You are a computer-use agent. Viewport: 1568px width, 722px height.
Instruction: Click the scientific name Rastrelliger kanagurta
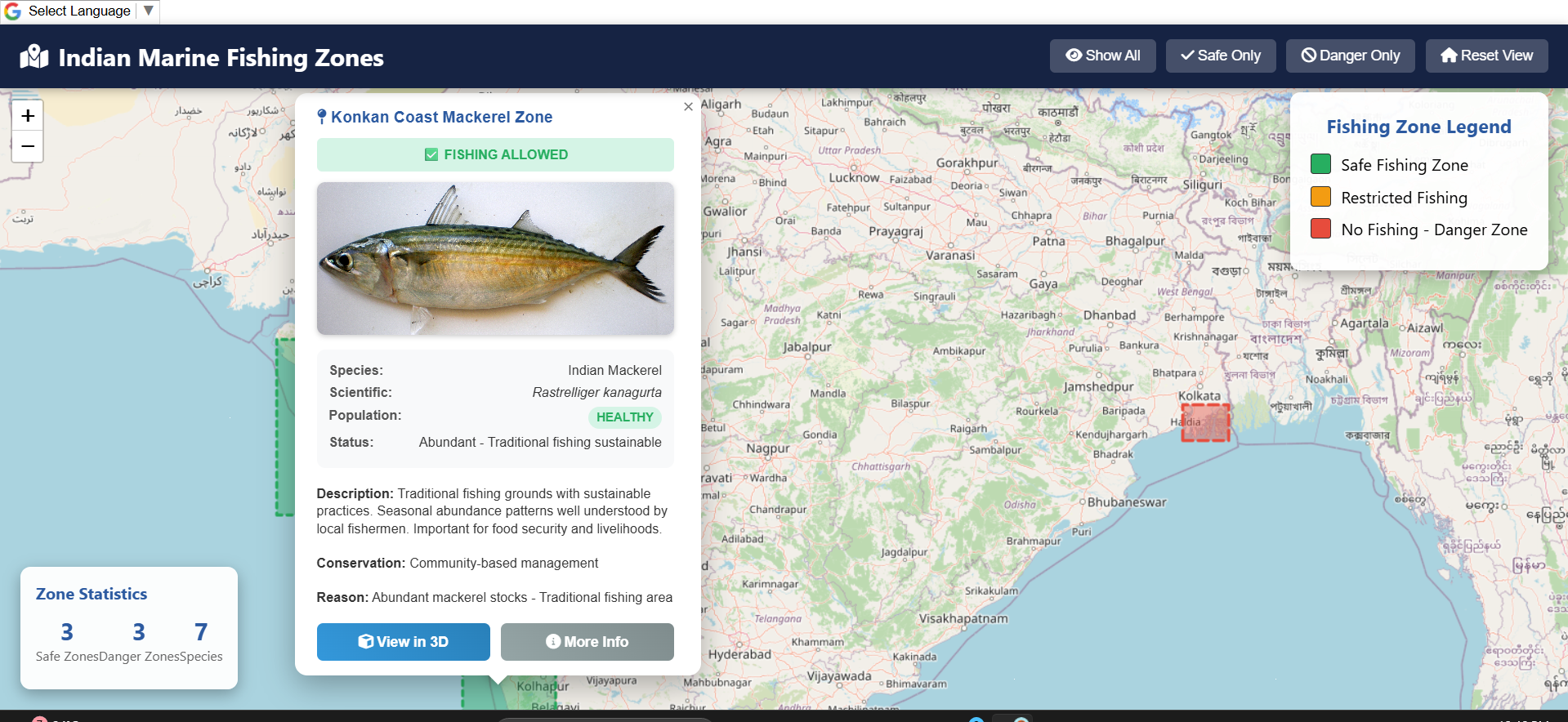(596, 393)
